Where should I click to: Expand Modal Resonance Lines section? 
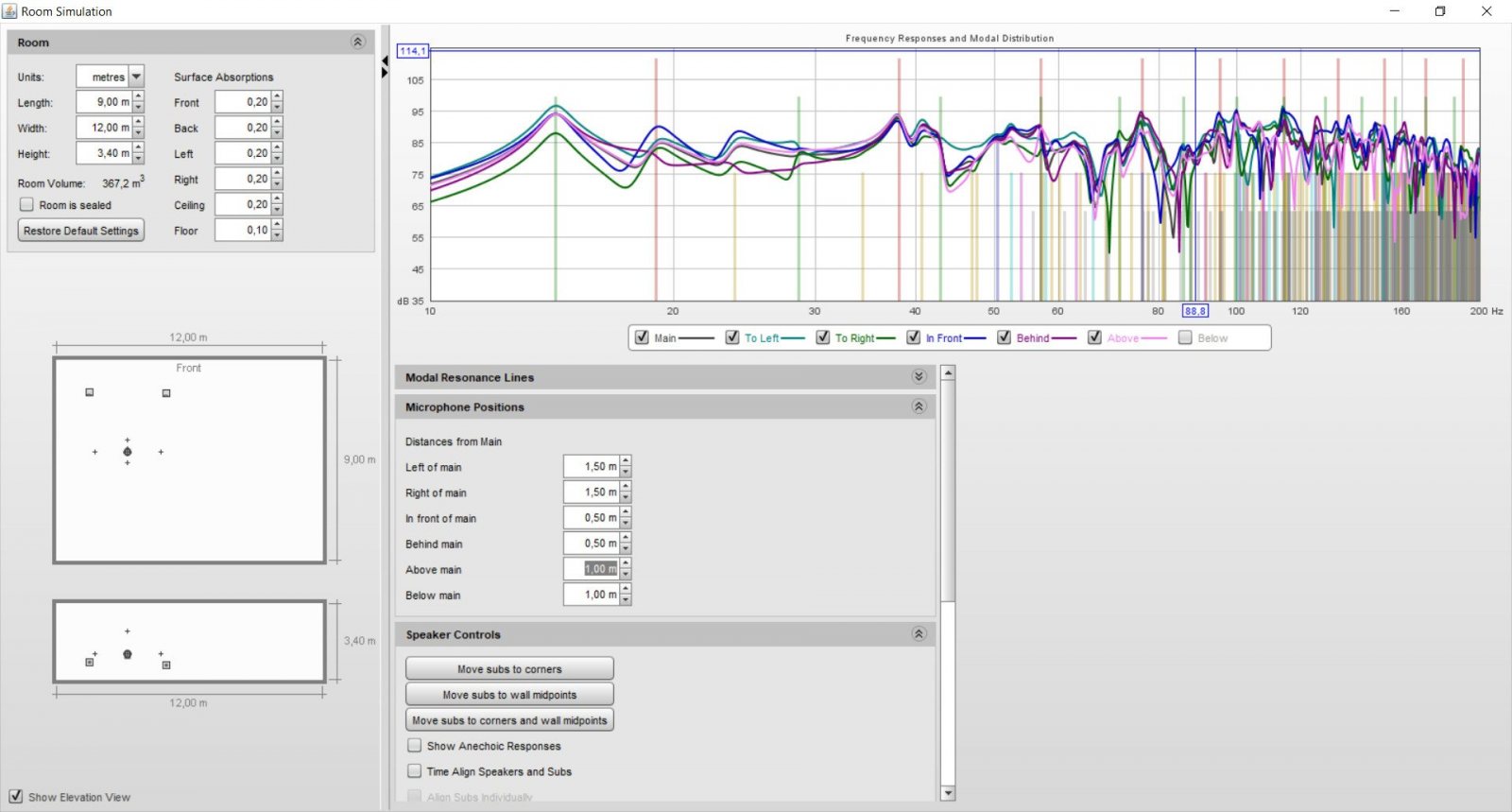[x=919, y=376]
